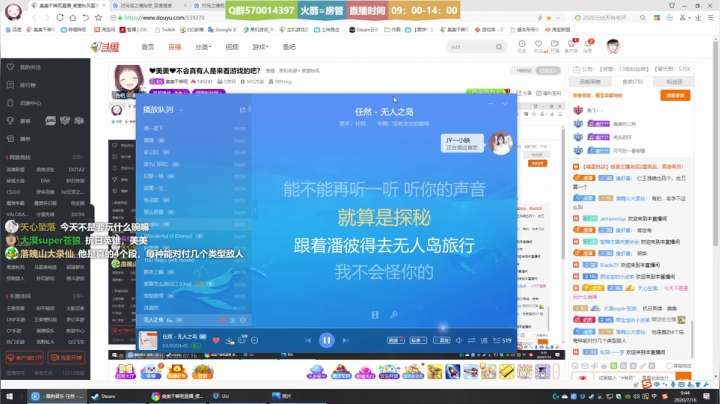
Task: Open Douyu follows heart icon in header
Action: click(x=538, y=44)
